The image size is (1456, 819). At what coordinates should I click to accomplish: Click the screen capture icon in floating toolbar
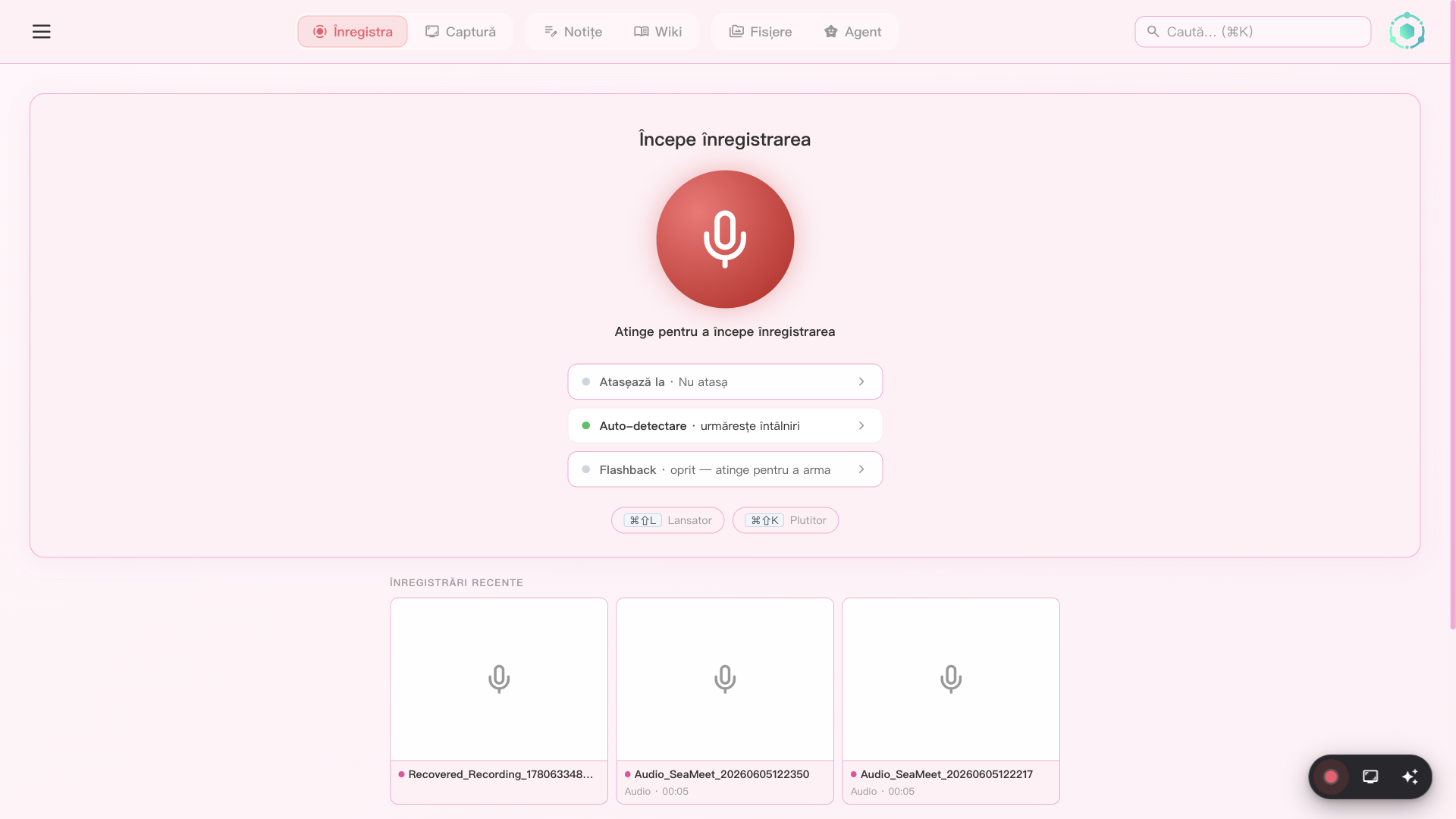[1370, 777]
